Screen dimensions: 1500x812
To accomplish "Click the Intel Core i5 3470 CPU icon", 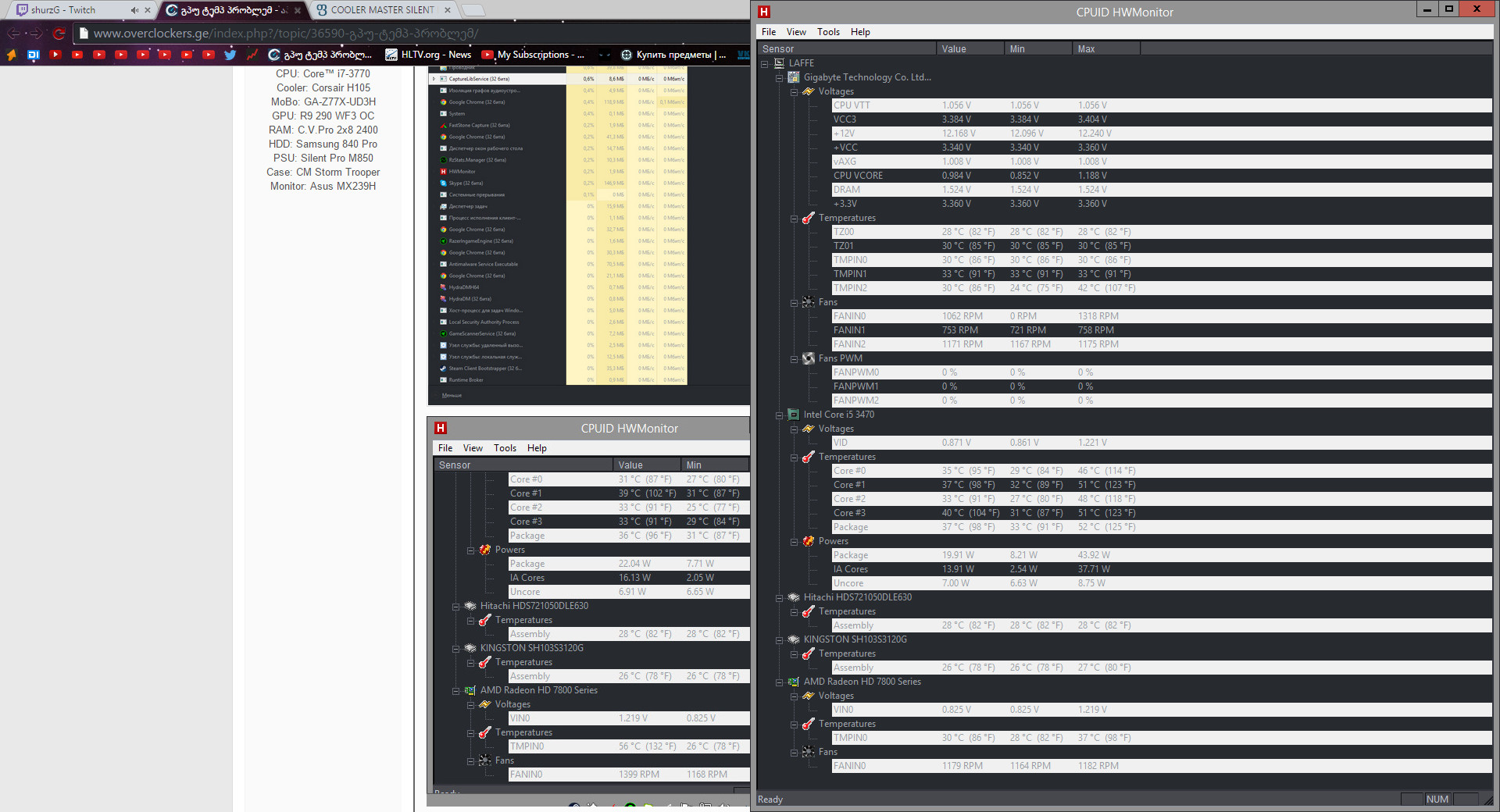I will tap(794, 415).
